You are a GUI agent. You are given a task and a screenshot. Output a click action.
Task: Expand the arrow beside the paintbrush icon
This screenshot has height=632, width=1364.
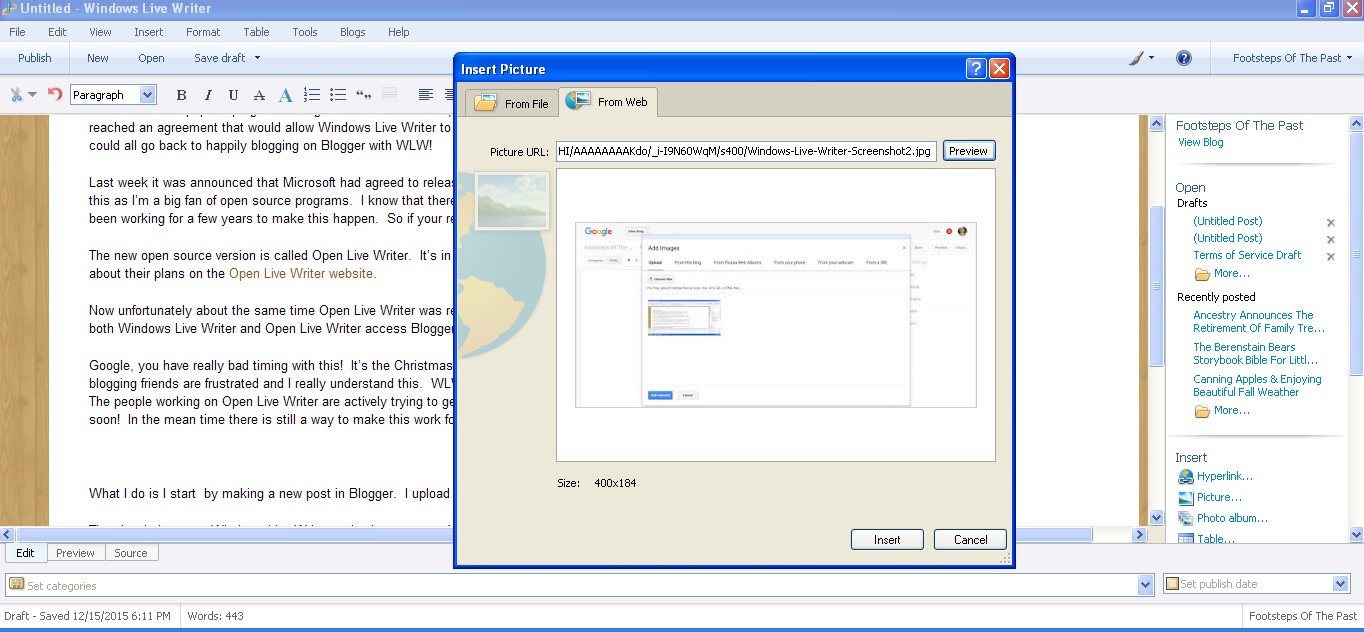coord(1151,58)
